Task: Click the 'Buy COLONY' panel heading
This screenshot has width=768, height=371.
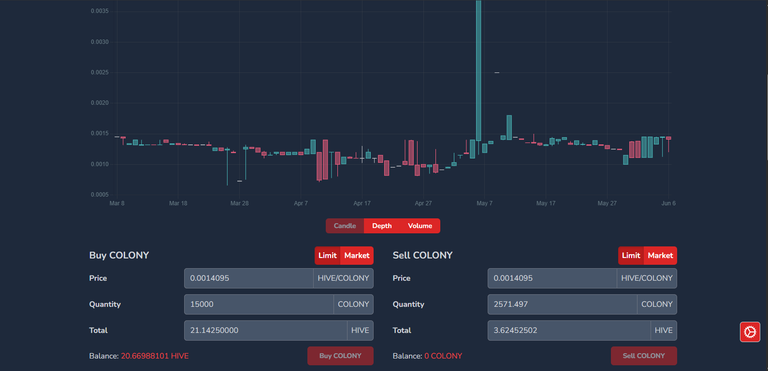Action: [119, 255]
